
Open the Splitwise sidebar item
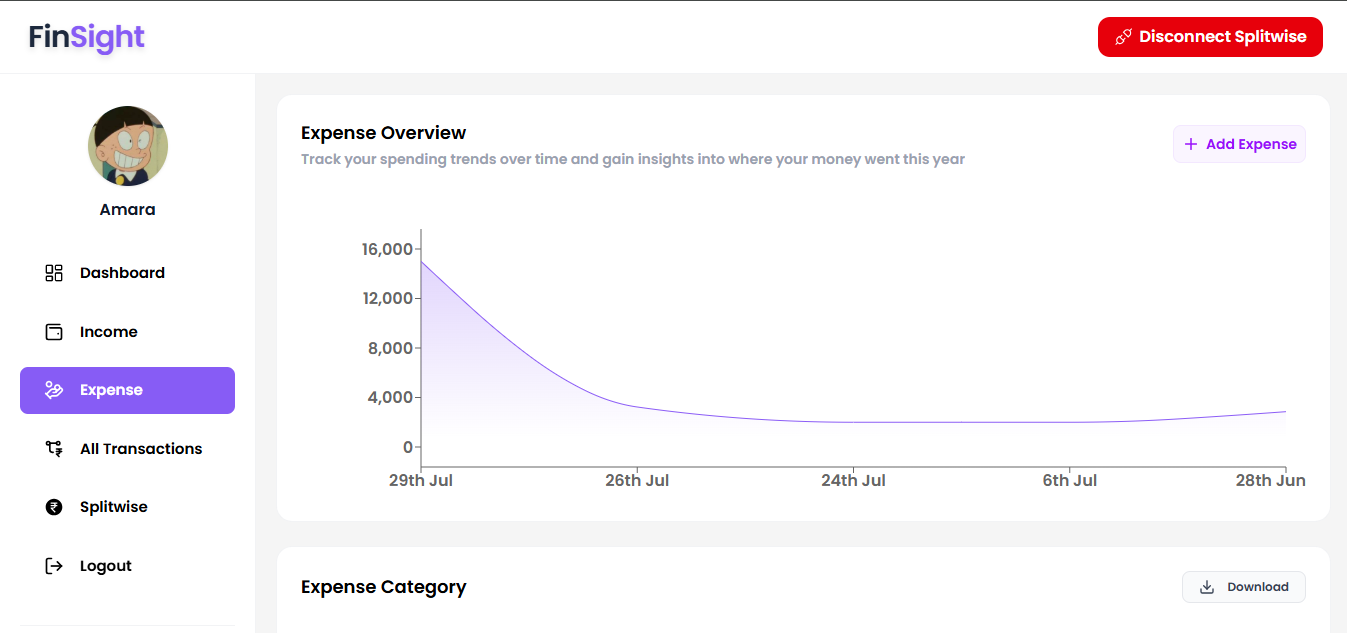[127, 507]
